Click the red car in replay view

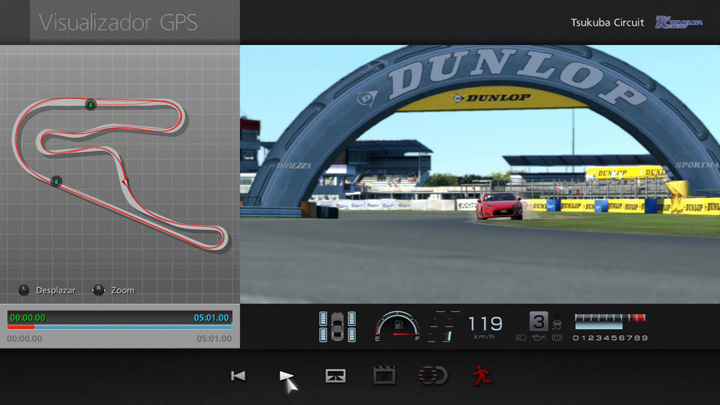point(499,205)
